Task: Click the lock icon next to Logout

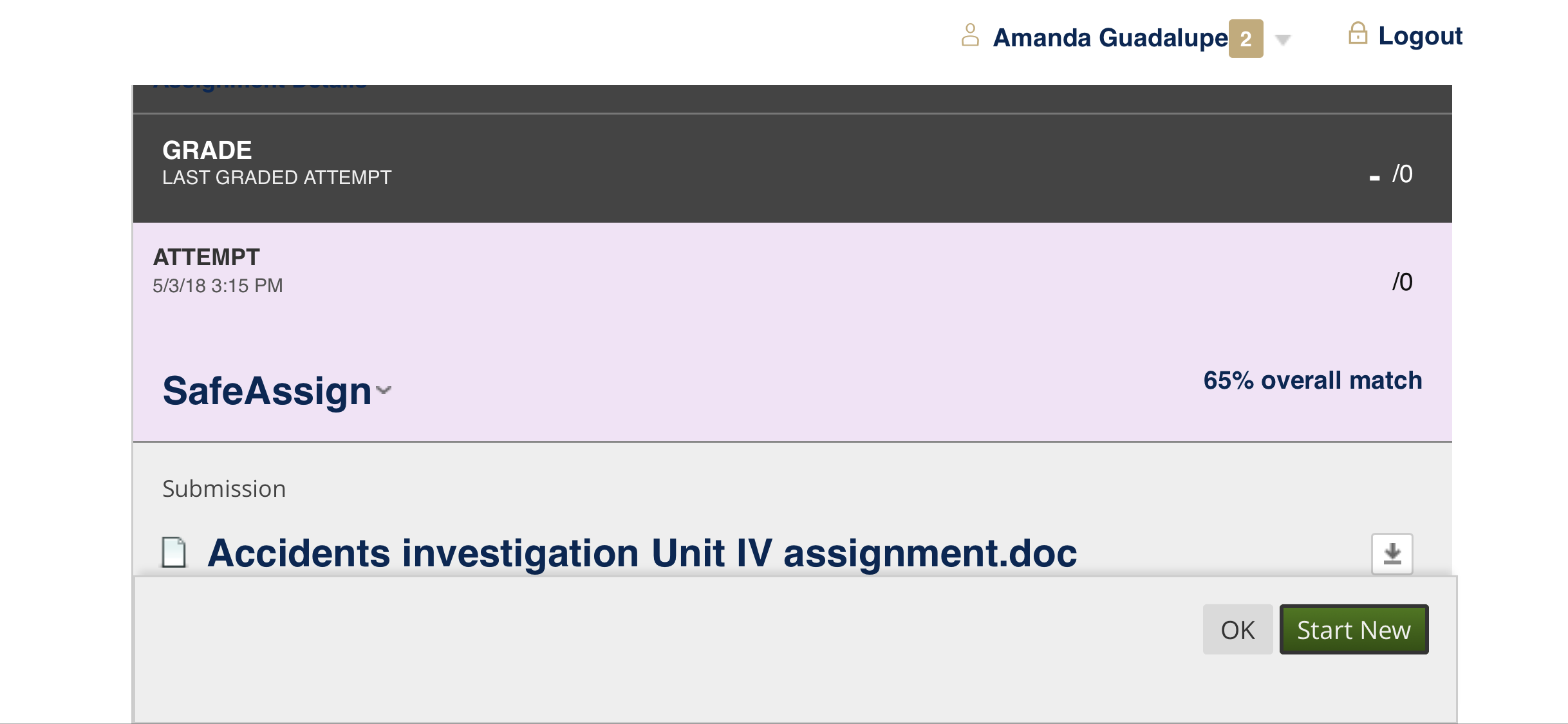Action: pyautogui.click(x=1358, y=33)
